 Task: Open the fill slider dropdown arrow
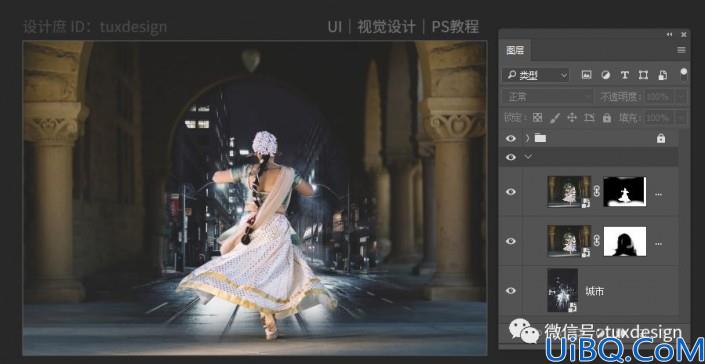[x=682, y=118]
